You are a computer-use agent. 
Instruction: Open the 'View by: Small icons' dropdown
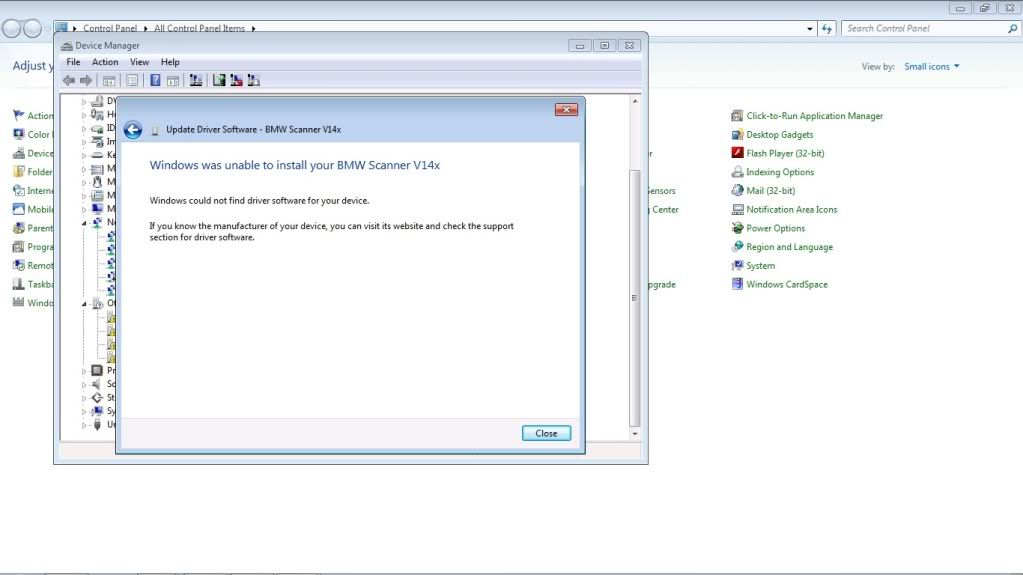(x=931, y=67)
